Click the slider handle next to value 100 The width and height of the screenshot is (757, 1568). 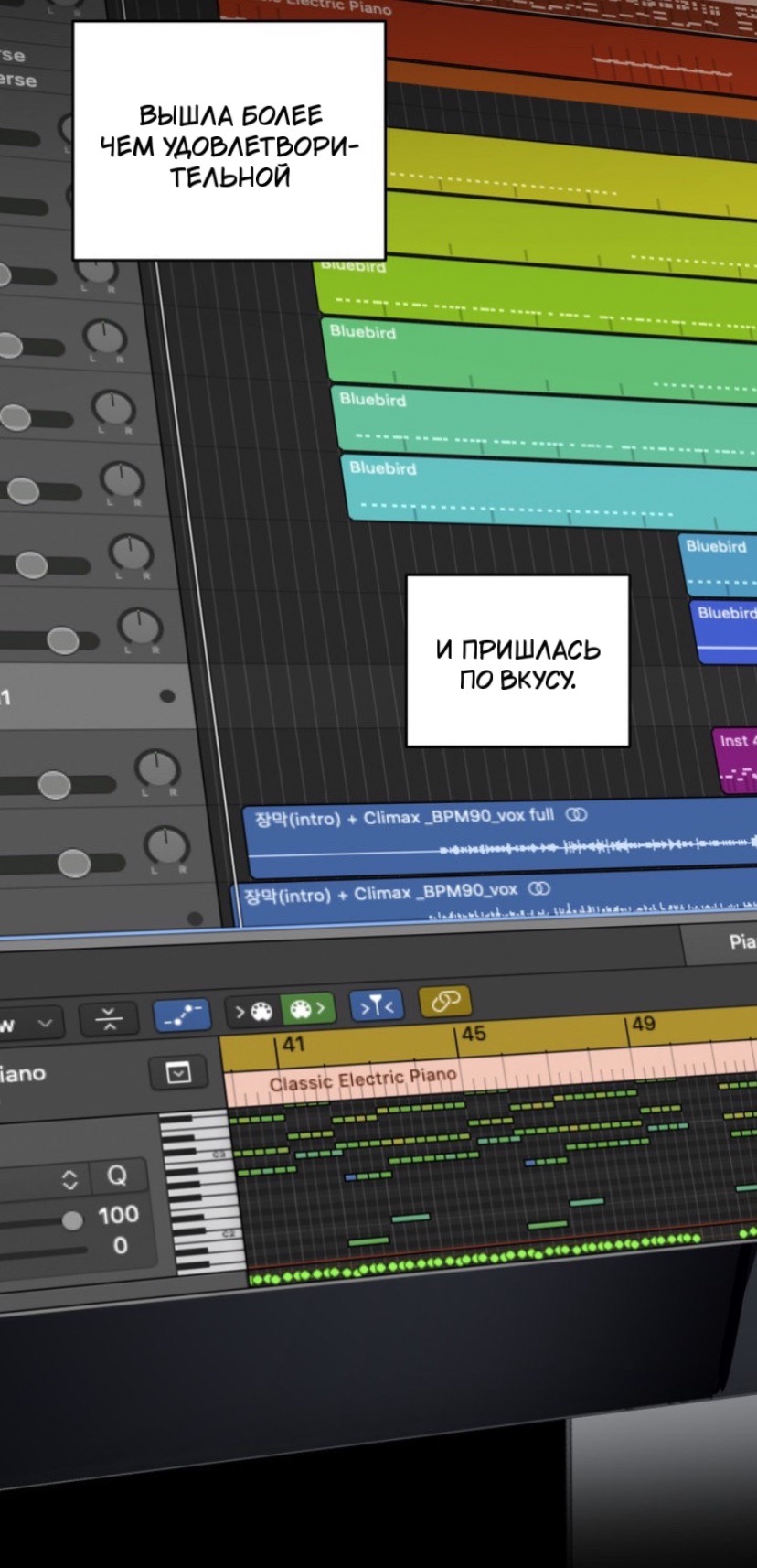72,1220
